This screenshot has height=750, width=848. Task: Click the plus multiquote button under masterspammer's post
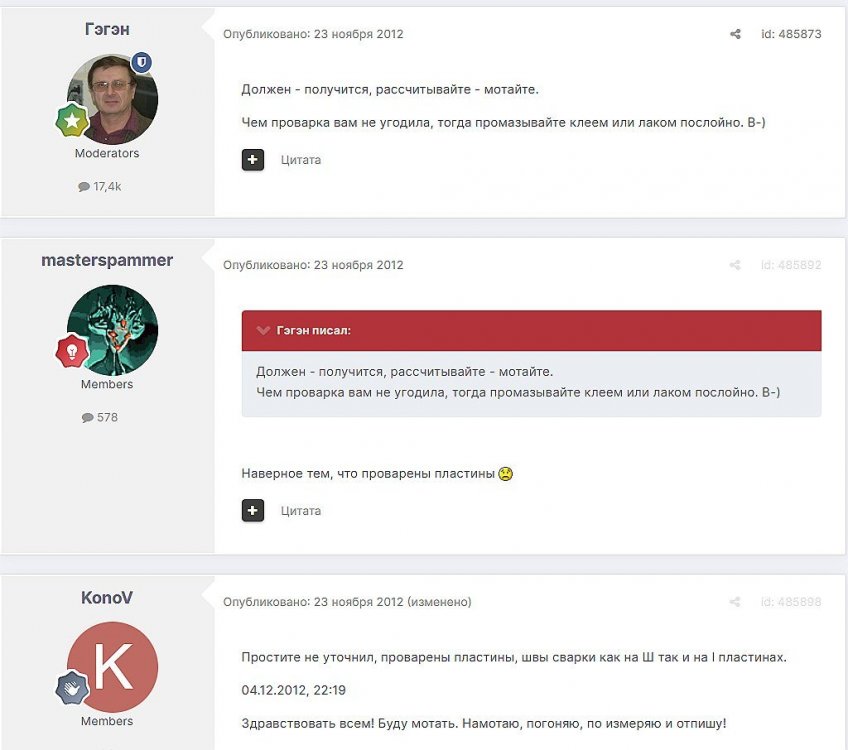[253, 510]
